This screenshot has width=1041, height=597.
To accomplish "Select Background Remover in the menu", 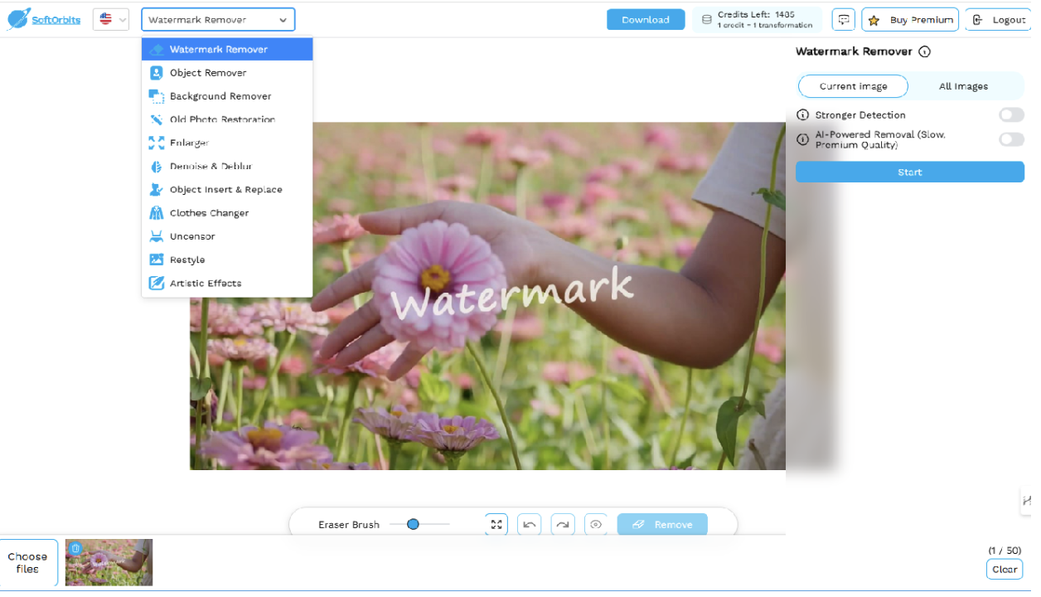I will pyautogui.click(x=220, y=96).
